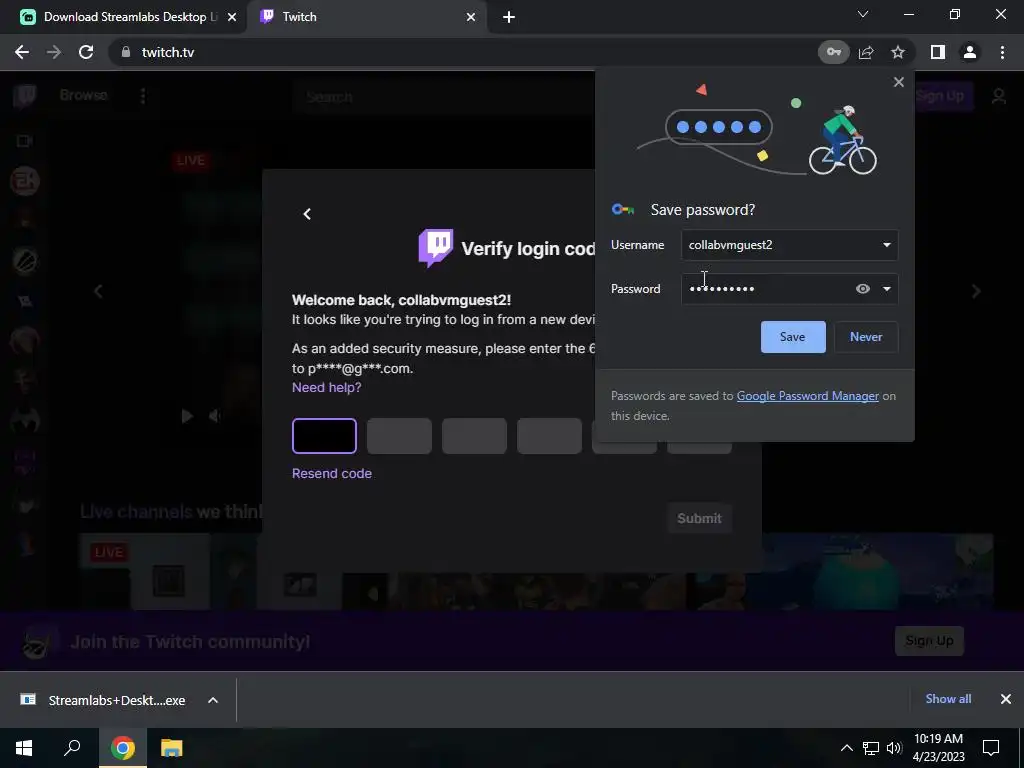Show hidden system tray icons

point(846,748)
